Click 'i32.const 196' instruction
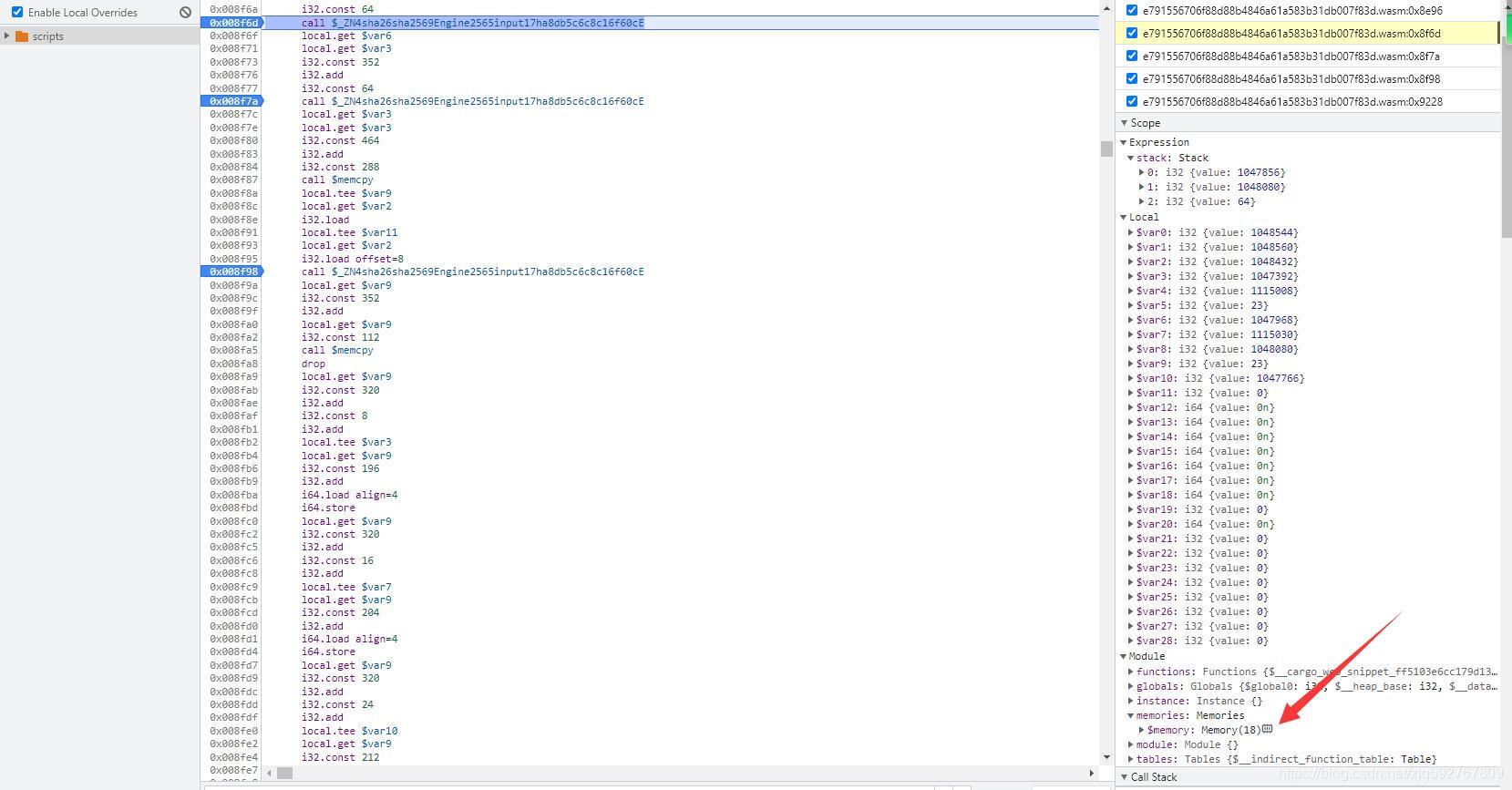Screen dimensions: 1512x790 [x=340, y=468]
